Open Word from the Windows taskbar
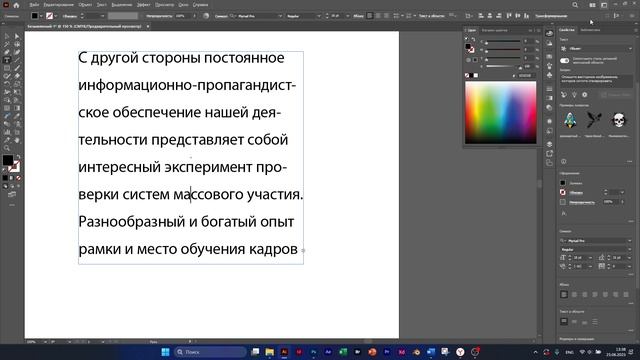 tap(431, 352)
